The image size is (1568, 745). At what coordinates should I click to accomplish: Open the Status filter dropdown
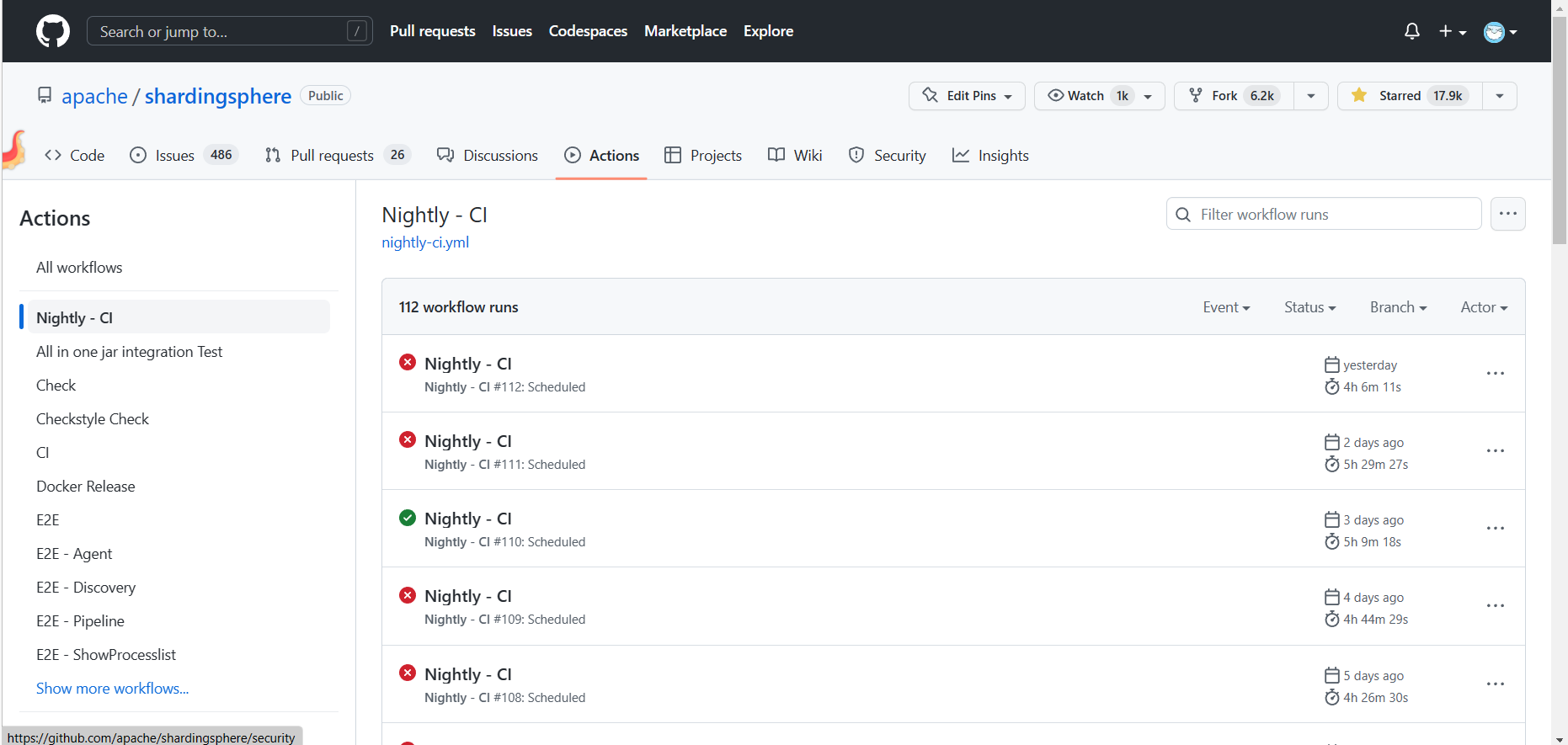[1309, 307]
